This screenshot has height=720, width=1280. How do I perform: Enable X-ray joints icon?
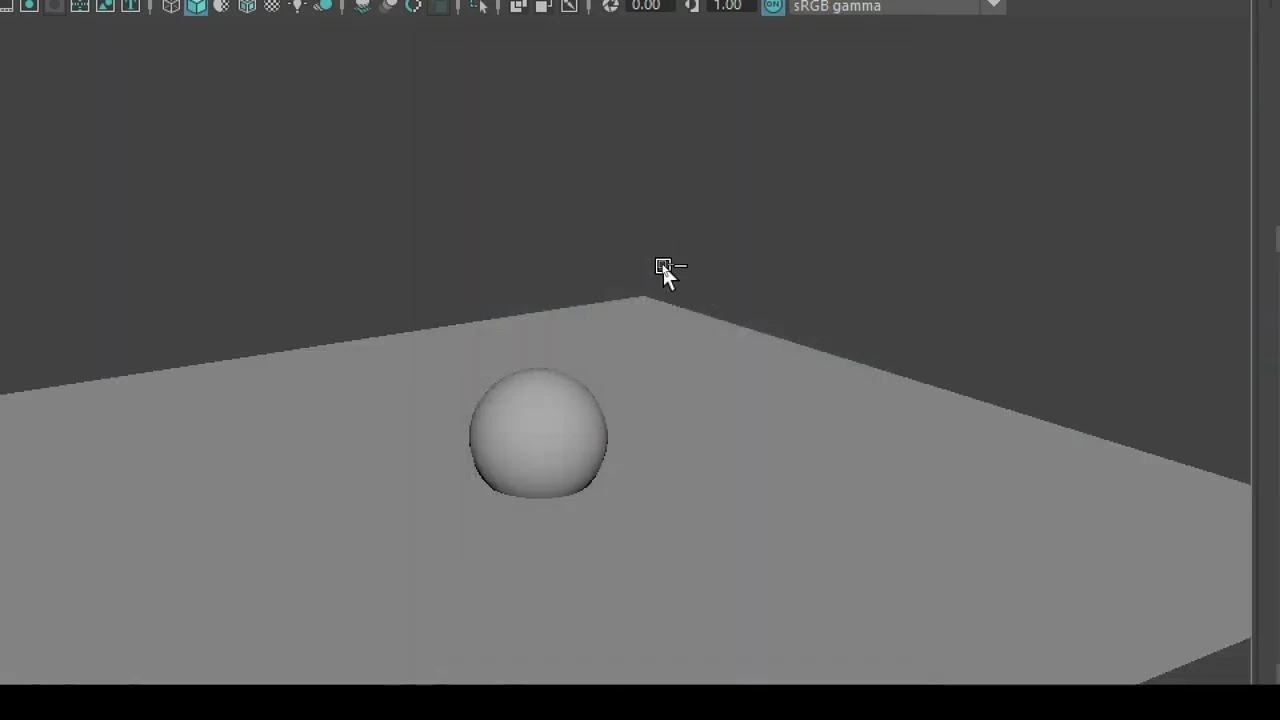(x=569, y=6)
